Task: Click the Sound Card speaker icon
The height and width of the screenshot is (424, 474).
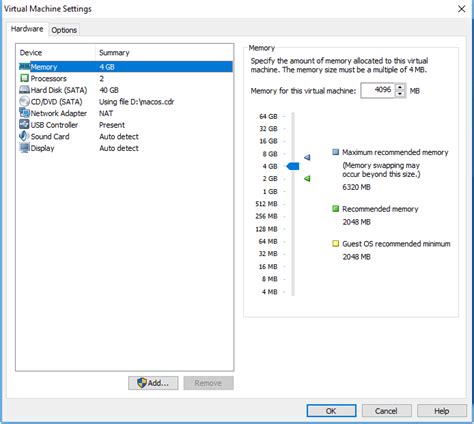Action: [x=24, y=136]
